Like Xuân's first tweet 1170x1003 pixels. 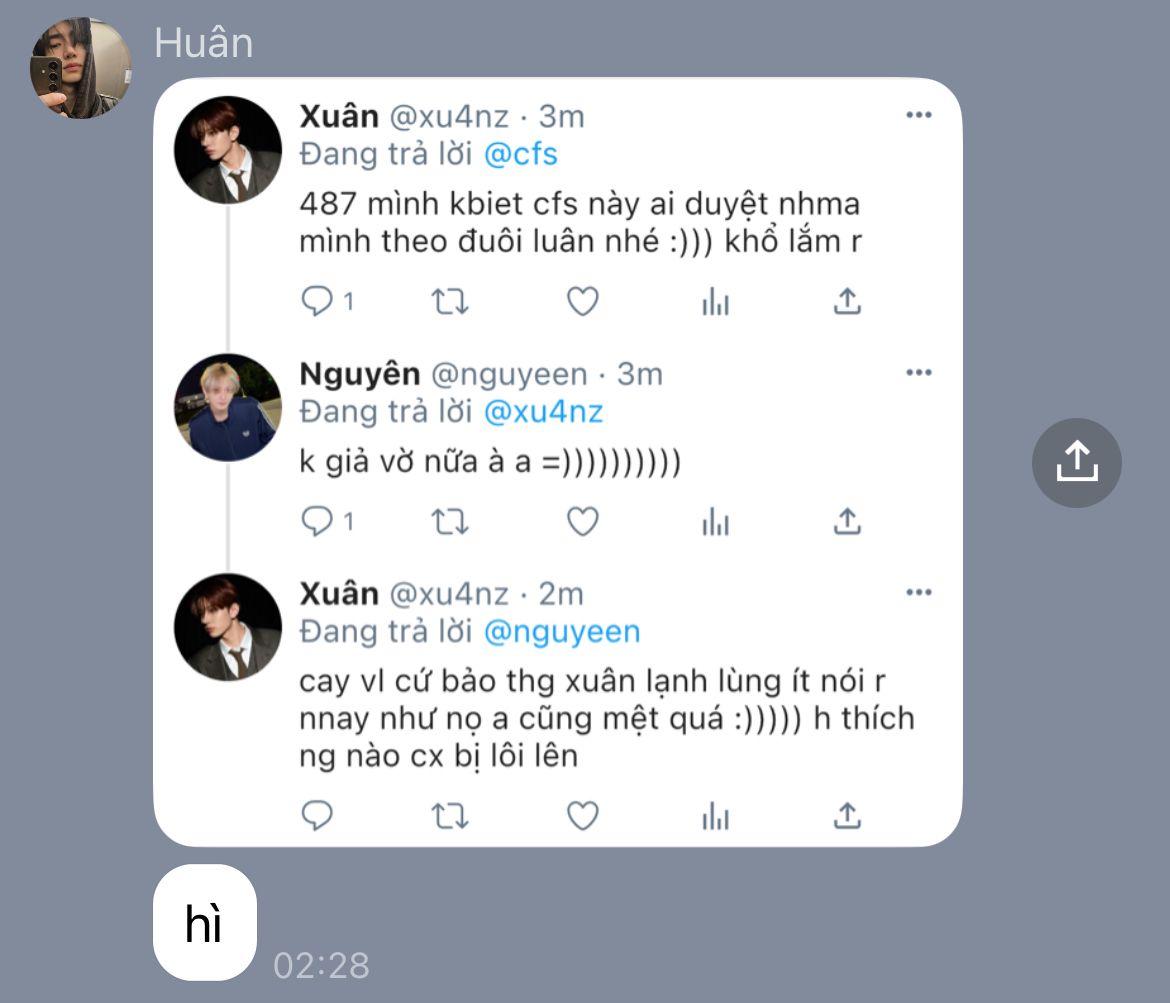[582, 301]
